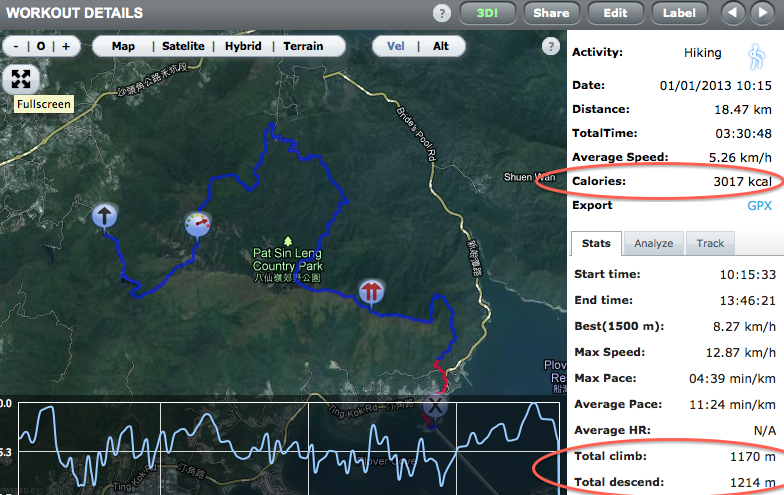
Task: Export the track as GPX
Action: coord(759,206)
